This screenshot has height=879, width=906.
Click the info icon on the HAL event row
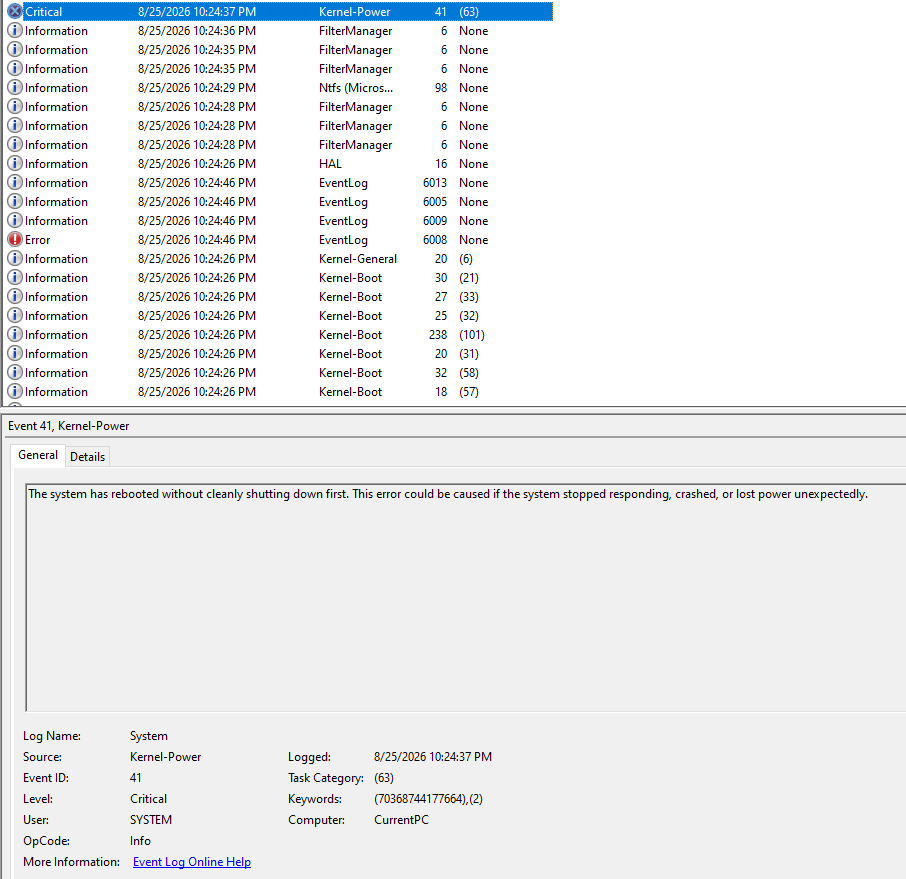click(14, 164)
